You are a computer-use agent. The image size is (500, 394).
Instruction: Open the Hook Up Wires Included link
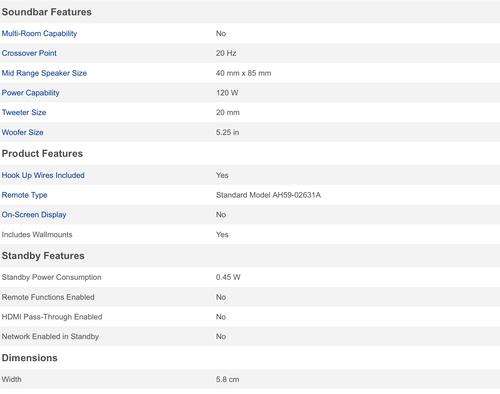point(43,175)
